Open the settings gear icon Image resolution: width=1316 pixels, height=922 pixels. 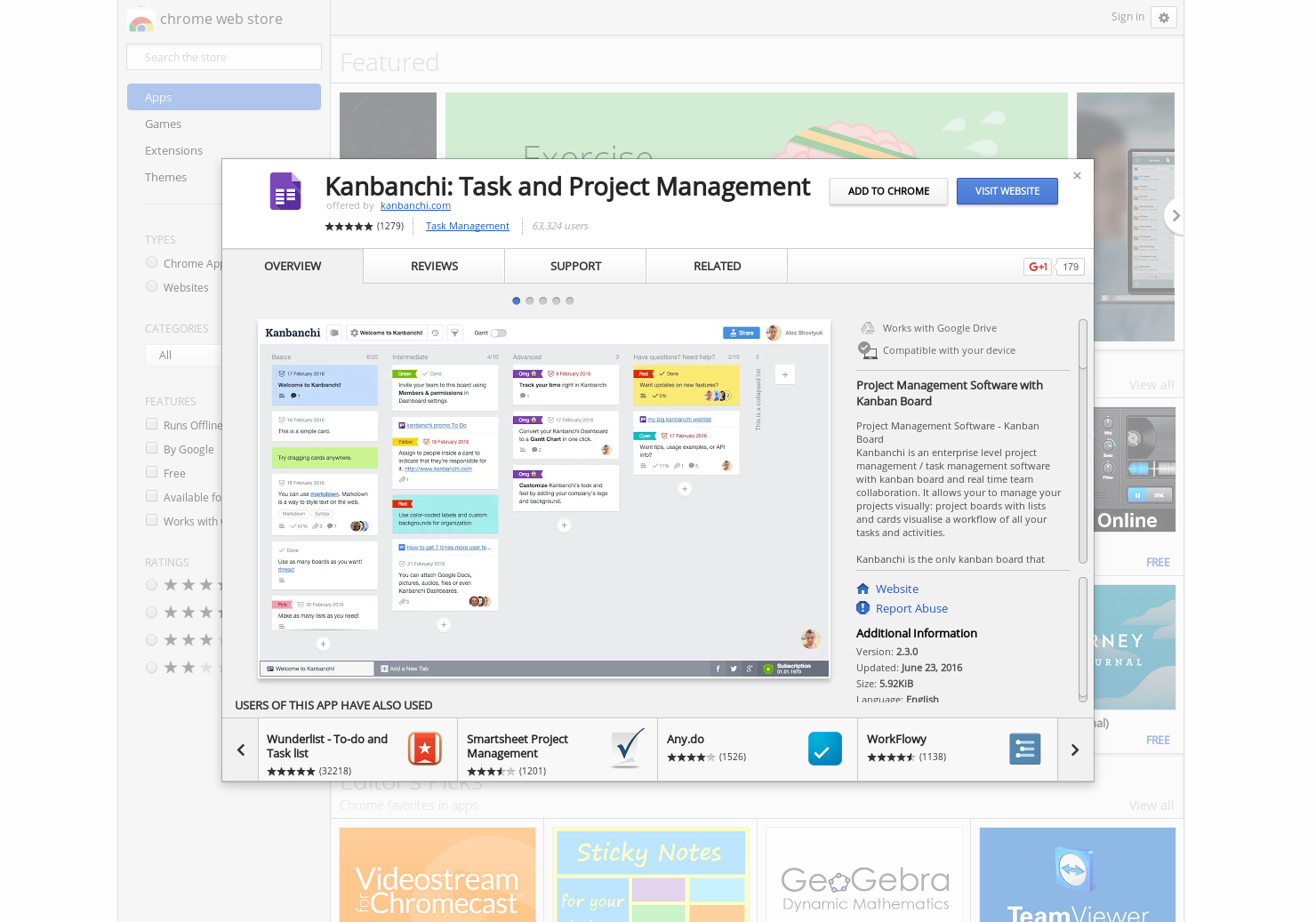coord(1163,17)
